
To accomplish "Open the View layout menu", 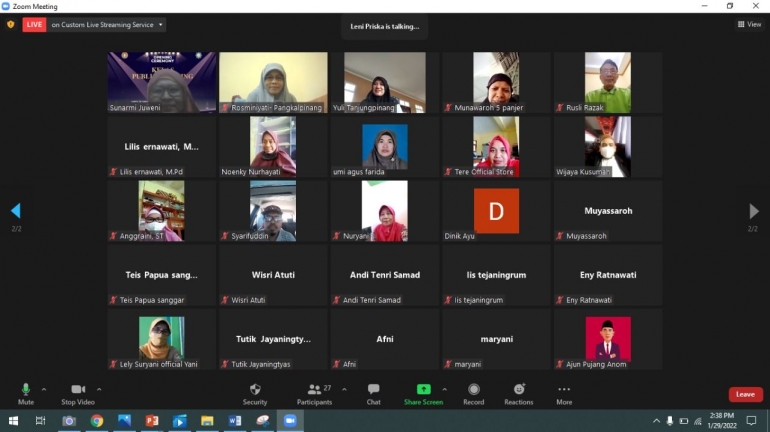I will pos(749,24).
